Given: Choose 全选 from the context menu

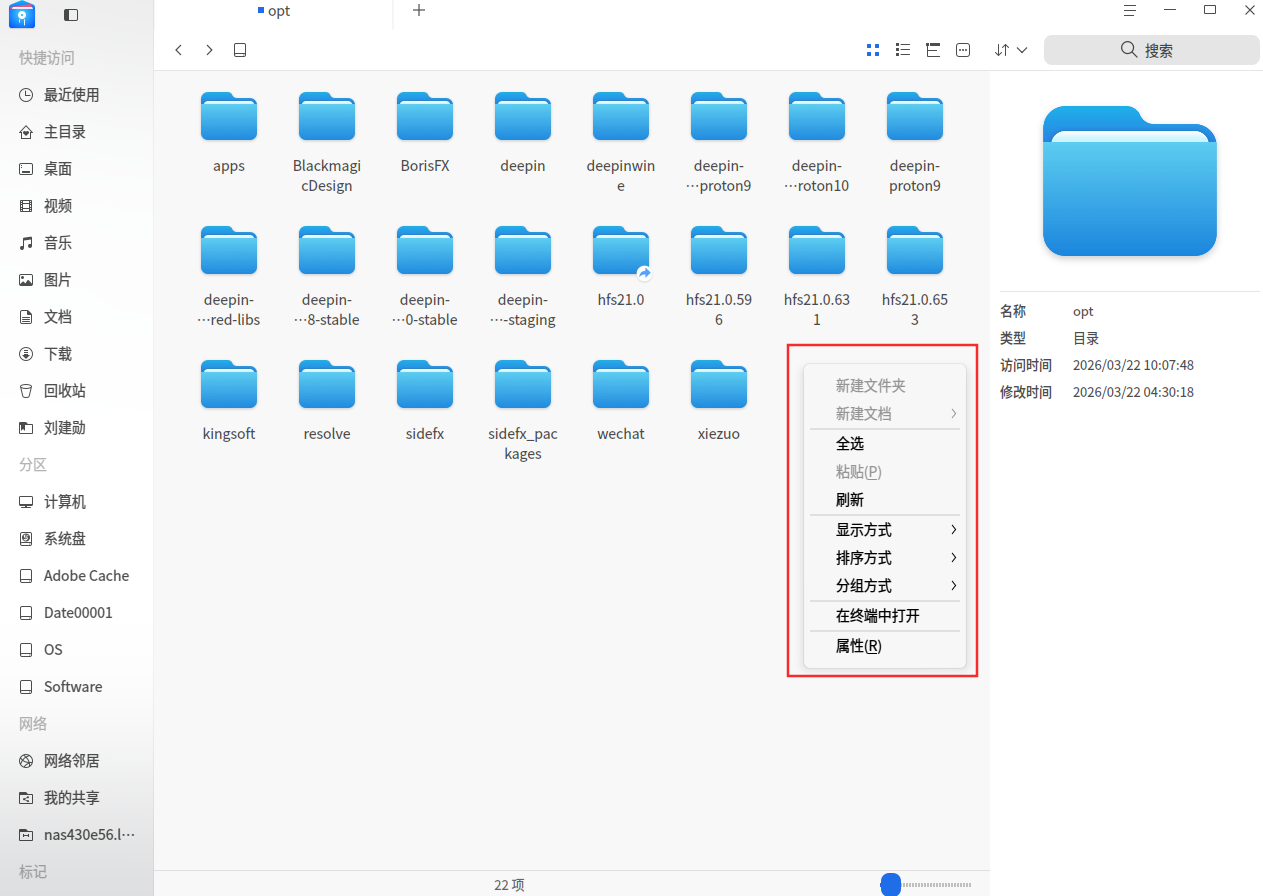Looking at the screenshot, I should tap(850, 444).
